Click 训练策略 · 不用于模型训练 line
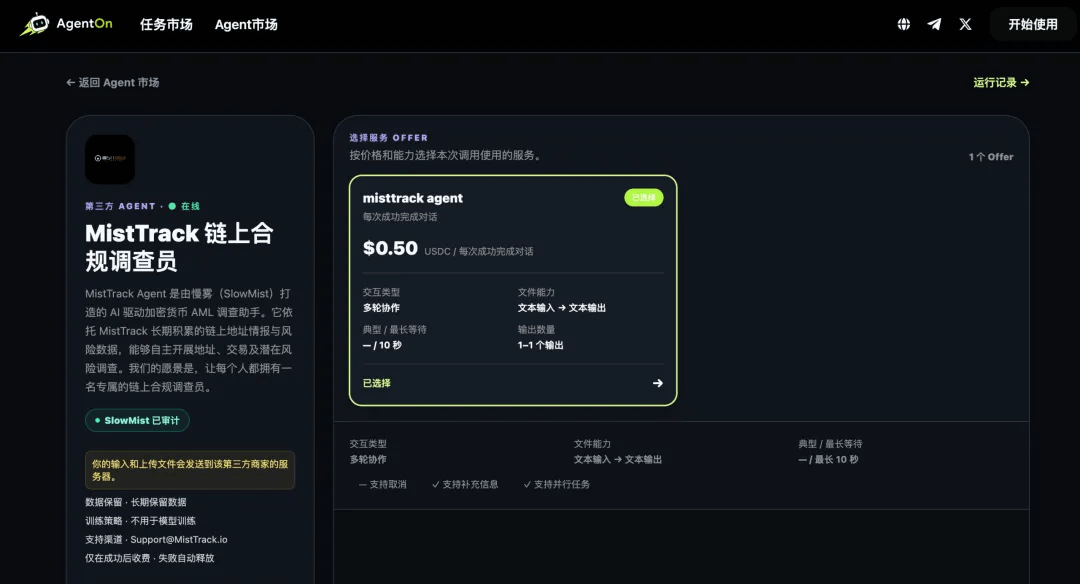 coord(141,521)
